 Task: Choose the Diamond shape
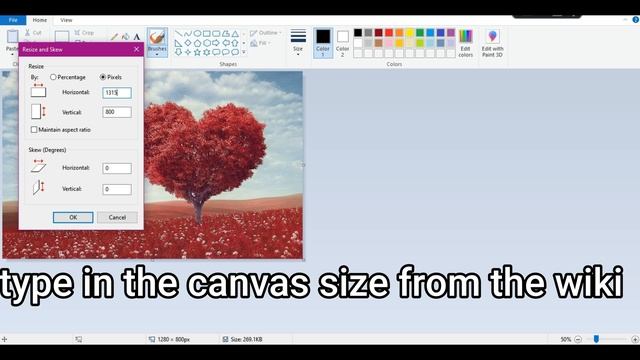tap(188, 43)
